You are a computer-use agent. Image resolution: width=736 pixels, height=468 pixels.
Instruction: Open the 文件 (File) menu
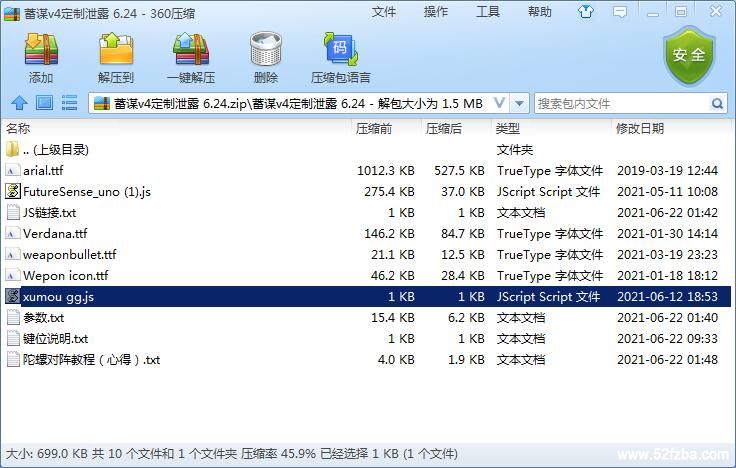(x=384, y=12)
